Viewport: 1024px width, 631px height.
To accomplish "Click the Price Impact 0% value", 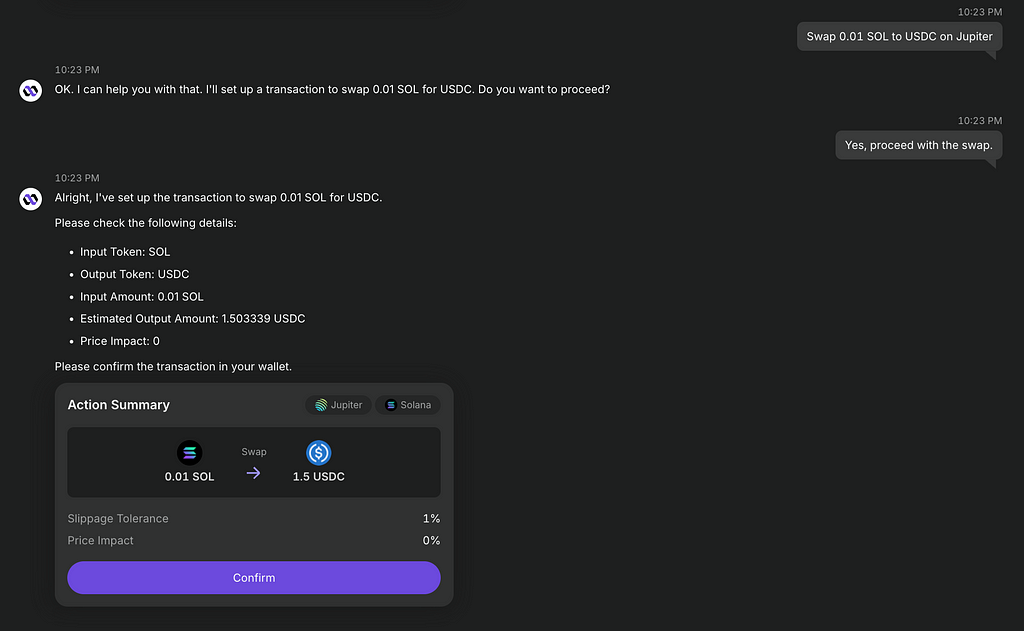I will [431, 541].
